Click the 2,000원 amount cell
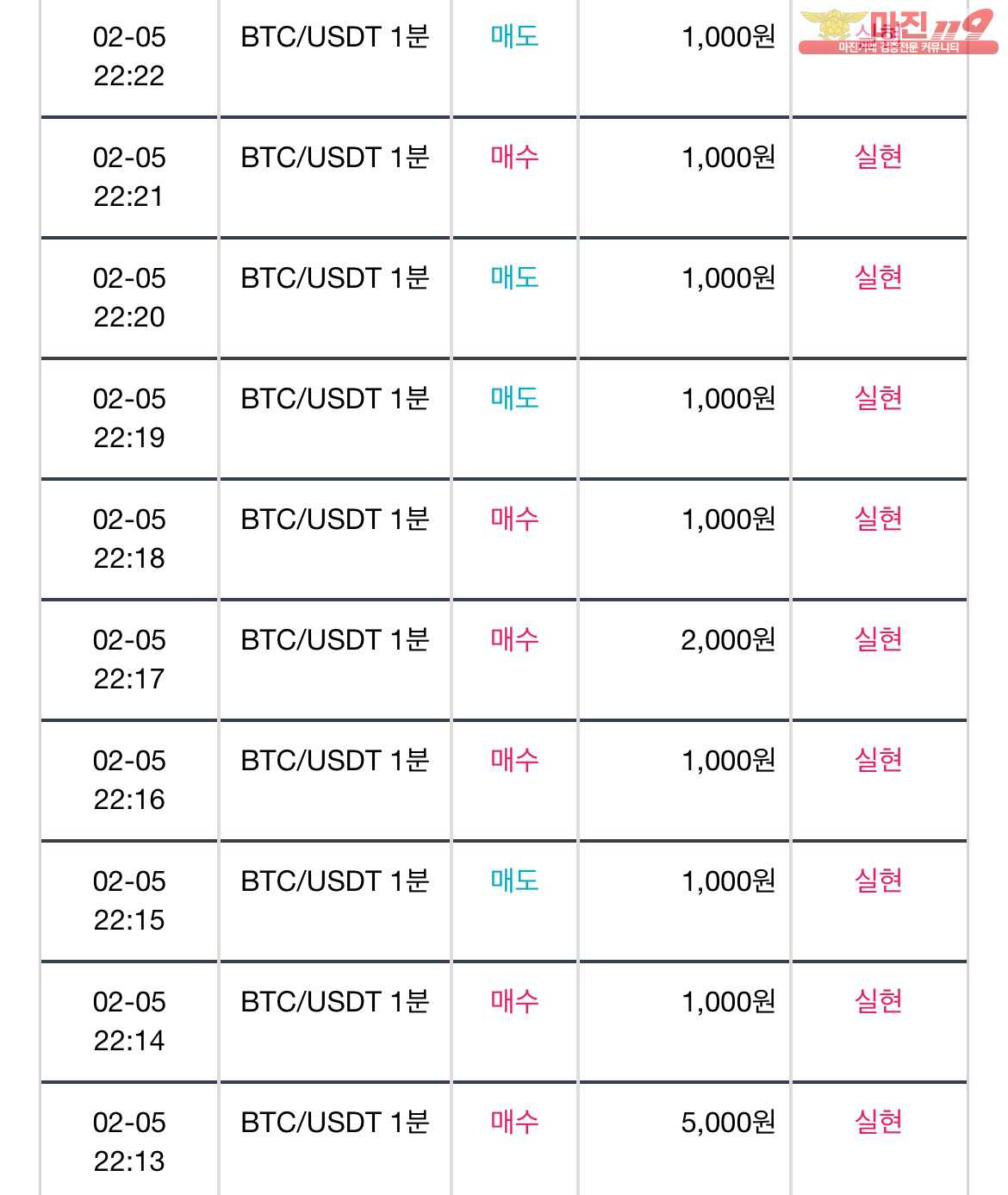 point(728,640)
